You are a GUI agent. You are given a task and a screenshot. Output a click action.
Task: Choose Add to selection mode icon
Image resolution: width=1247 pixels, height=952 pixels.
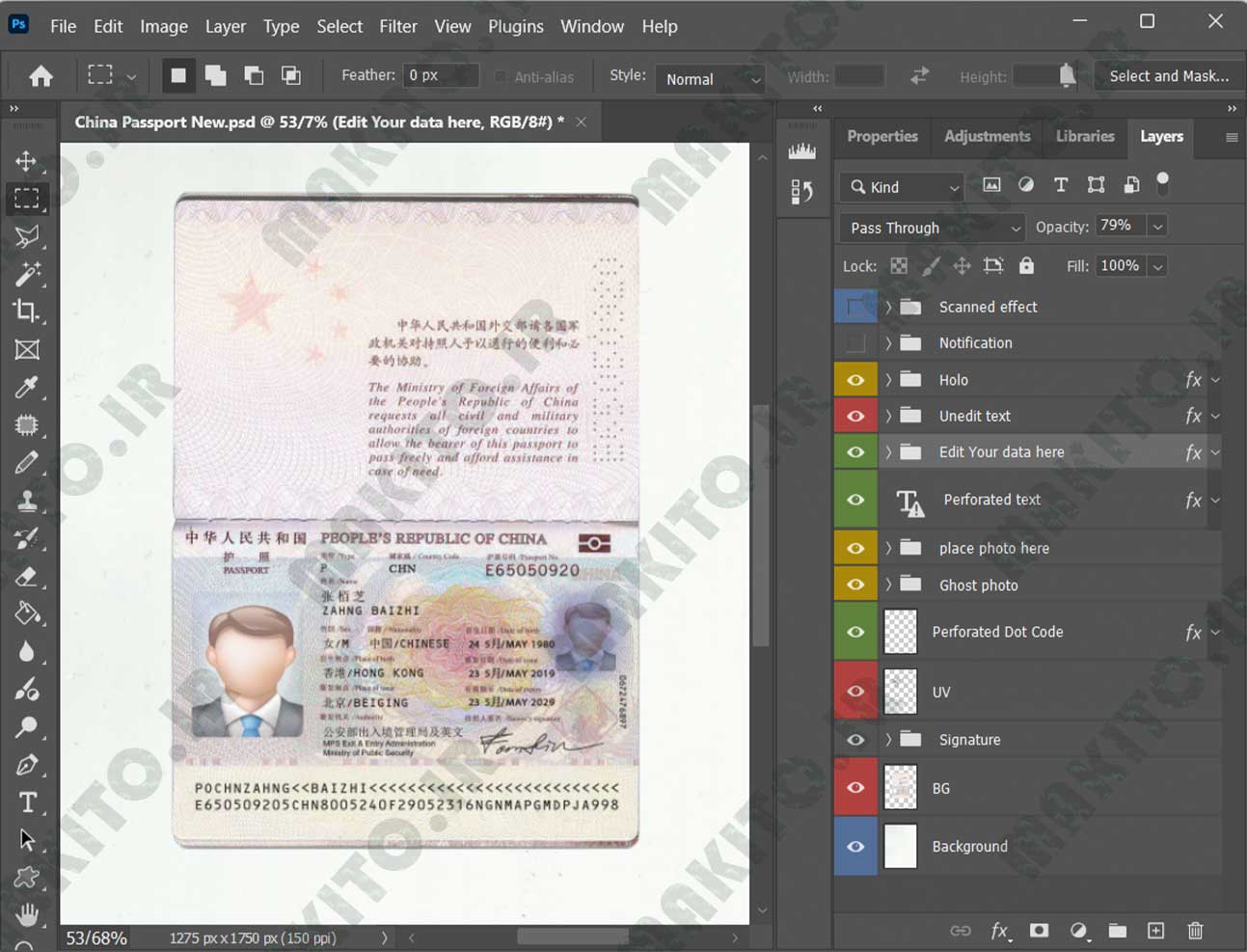(x=216, y=75)
